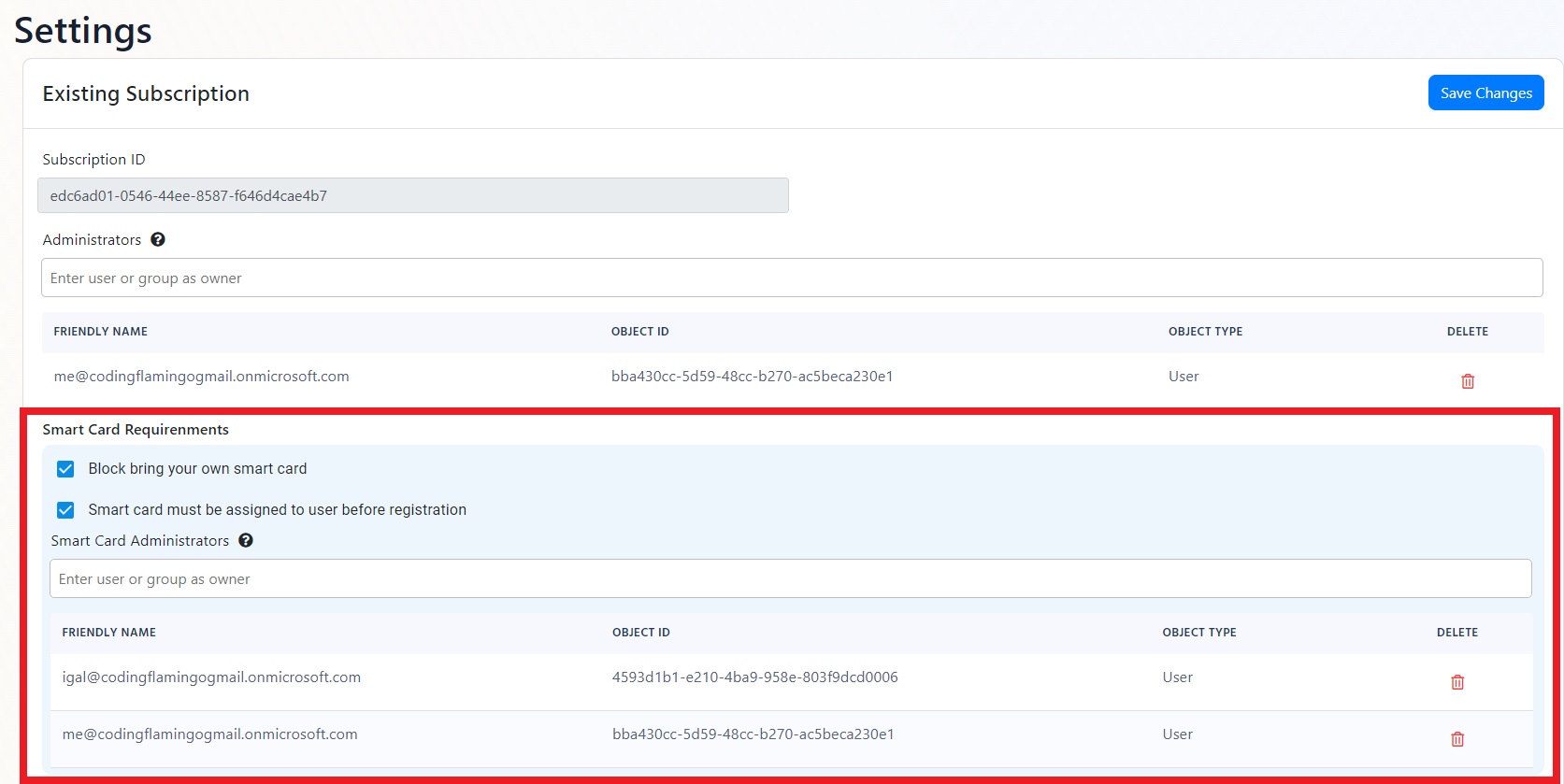Click the Administrators label

pyautogui.click(x=92, y=240)
